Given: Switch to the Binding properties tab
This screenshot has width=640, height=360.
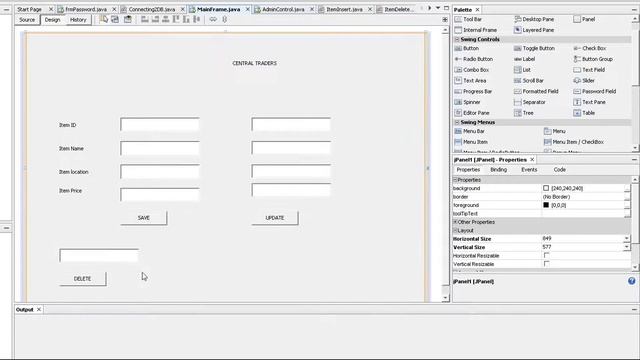Looking at the screenshot, I should [x=498, y=169].
